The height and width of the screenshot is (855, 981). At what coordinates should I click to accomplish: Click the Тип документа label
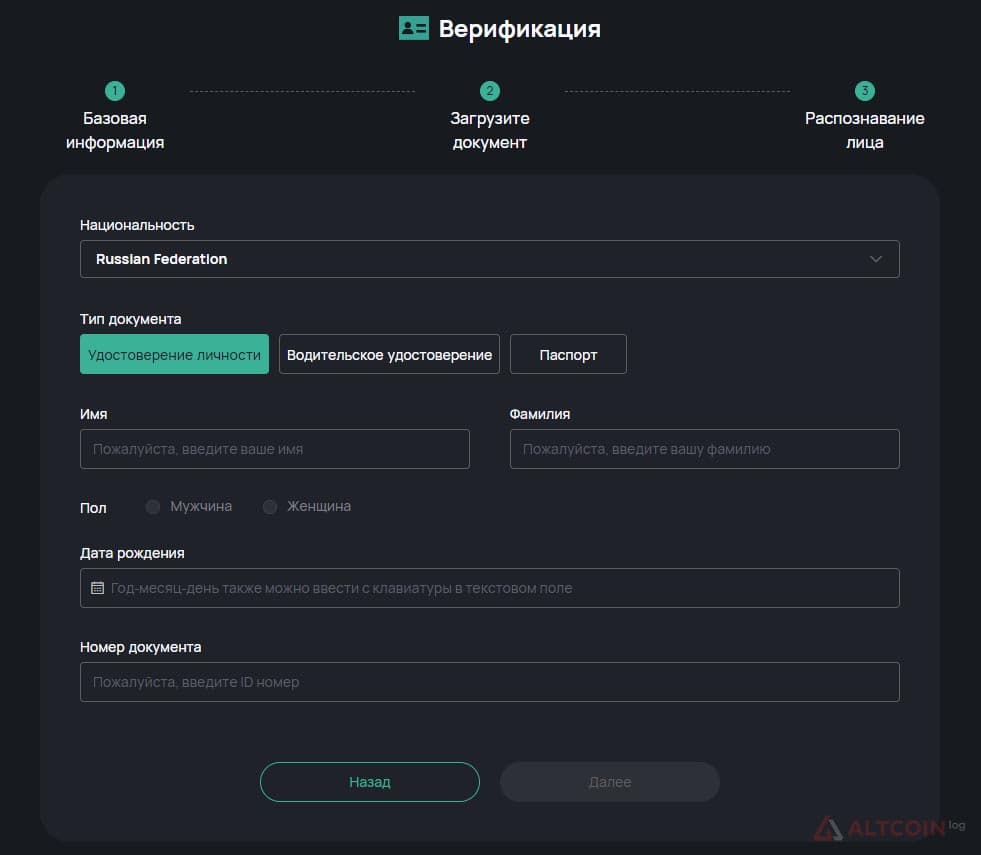pos(131,319)
